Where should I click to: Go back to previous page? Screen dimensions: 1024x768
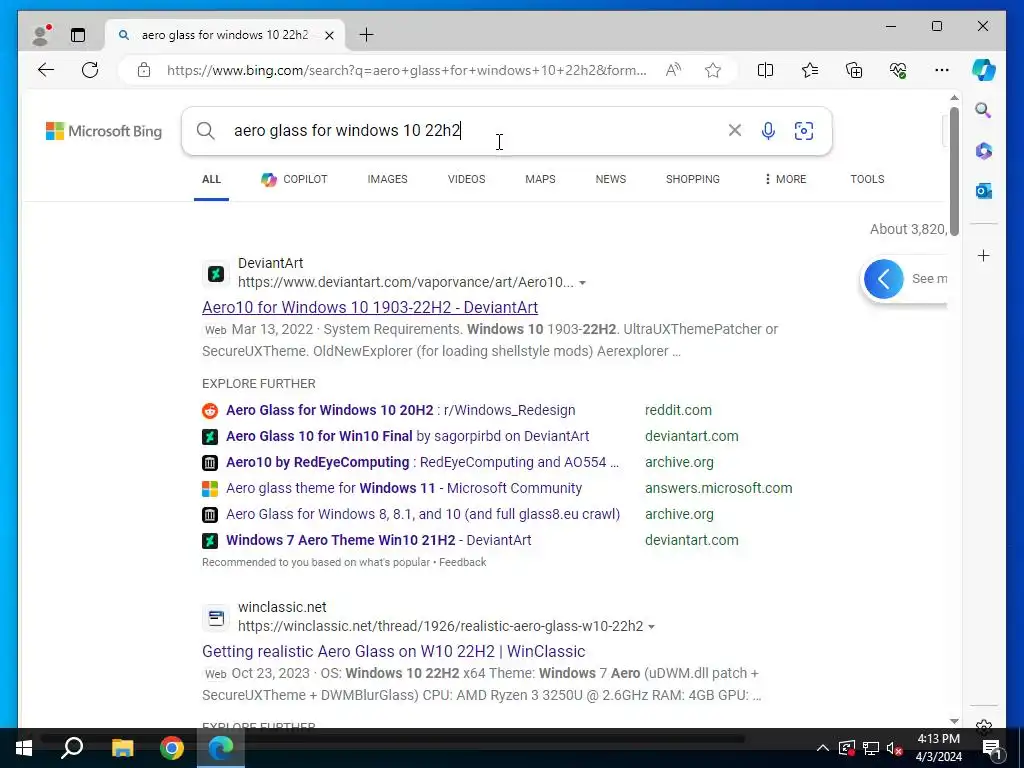point(46,70)
